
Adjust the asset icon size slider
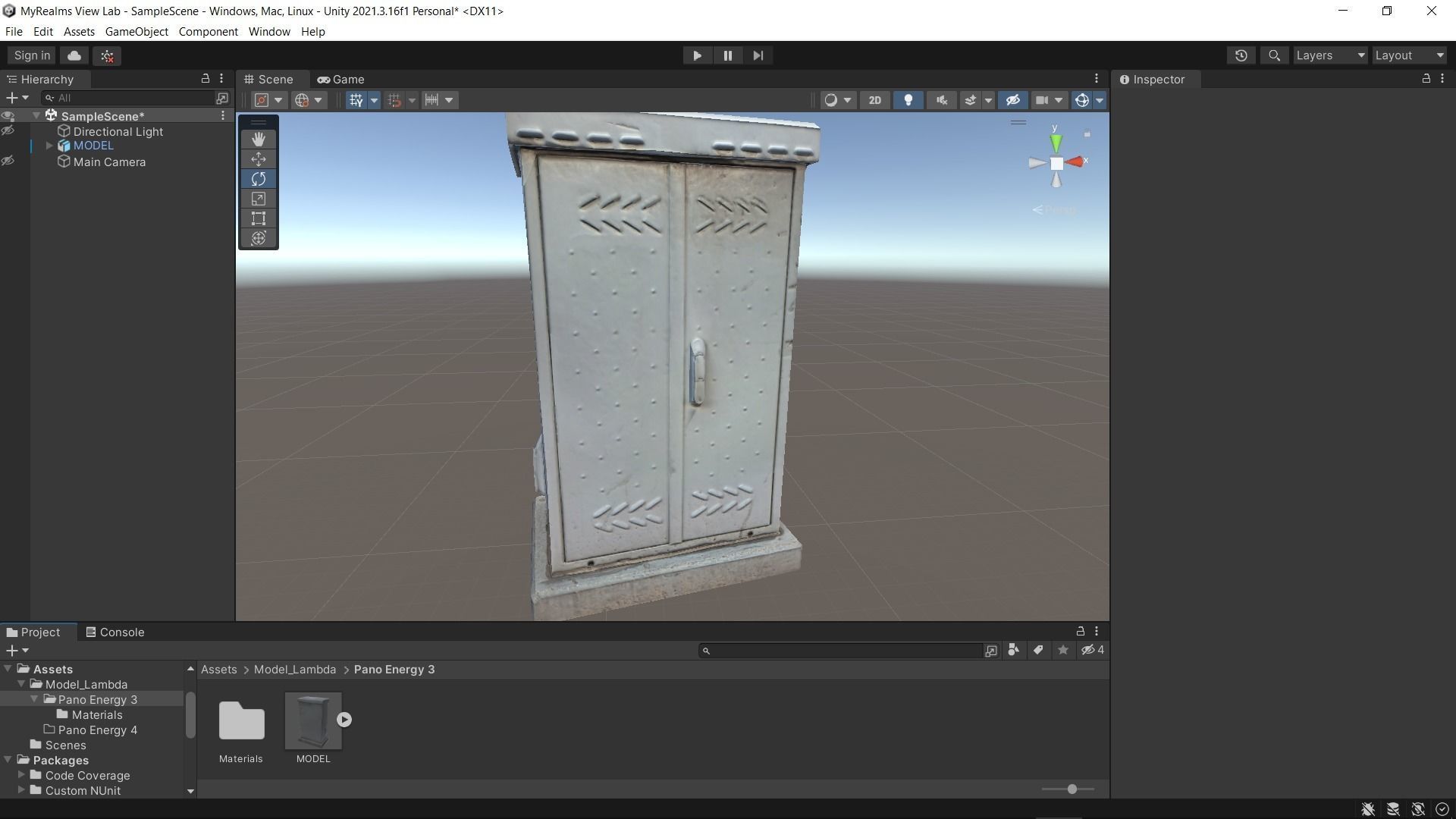click(1072, 789)
